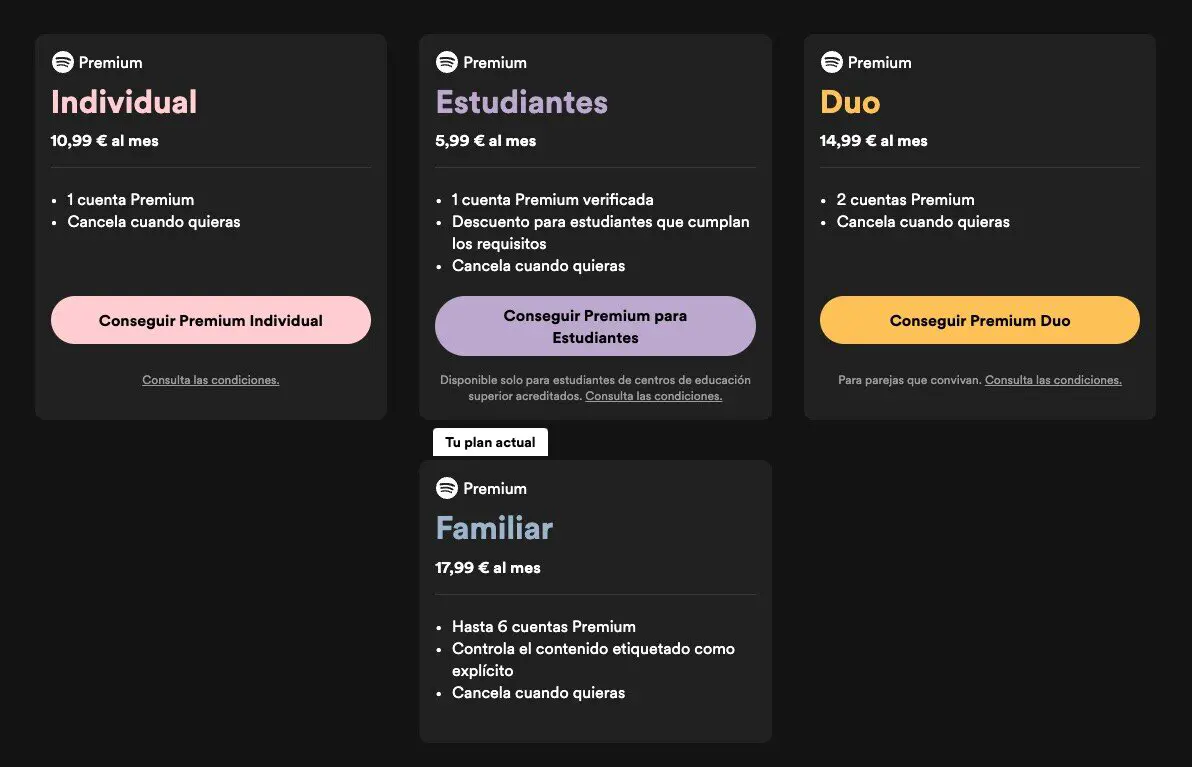This screenshot has width=1192, height=767.
Task: Select the 5,99 € al mes price
Action: 486,141
